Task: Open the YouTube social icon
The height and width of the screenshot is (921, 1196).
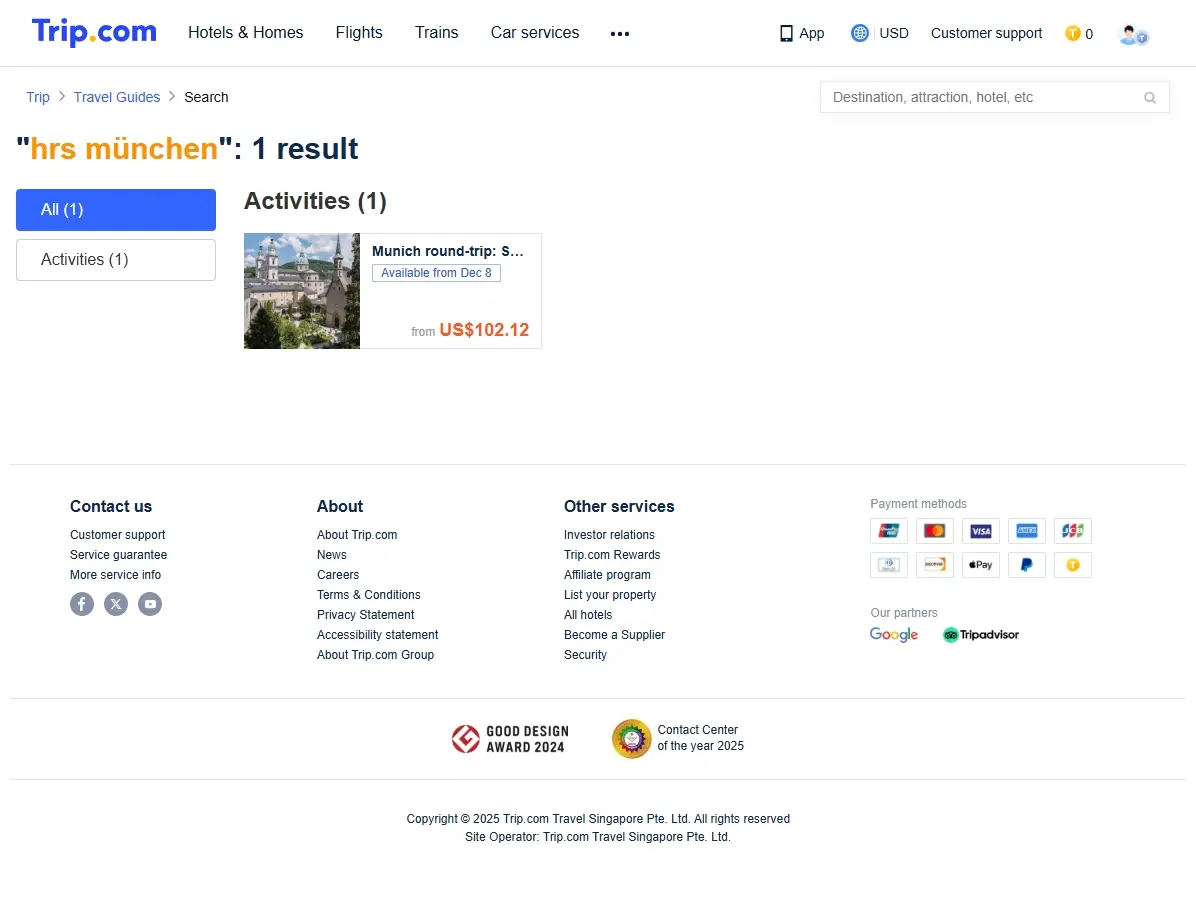Action: click(150, 604)
